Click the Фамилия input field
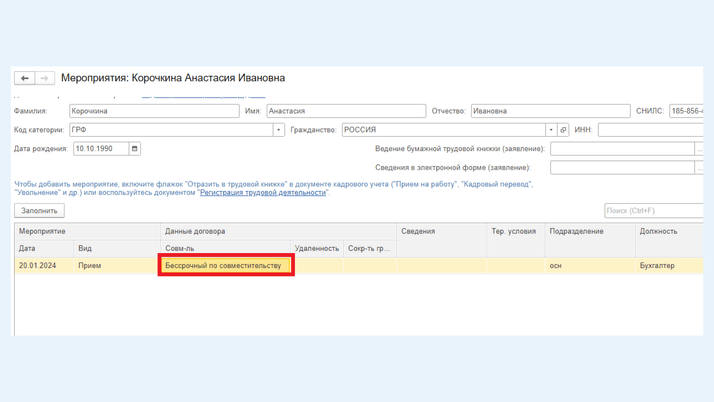The height and width of the screenshot is (402, 714). [x=154, y=111]
